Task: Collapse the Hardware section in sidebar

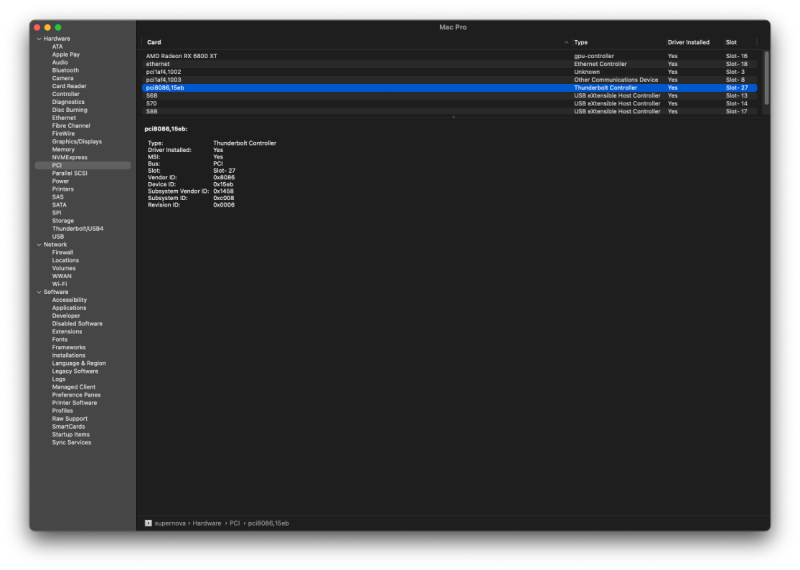Action: (39, 39)
